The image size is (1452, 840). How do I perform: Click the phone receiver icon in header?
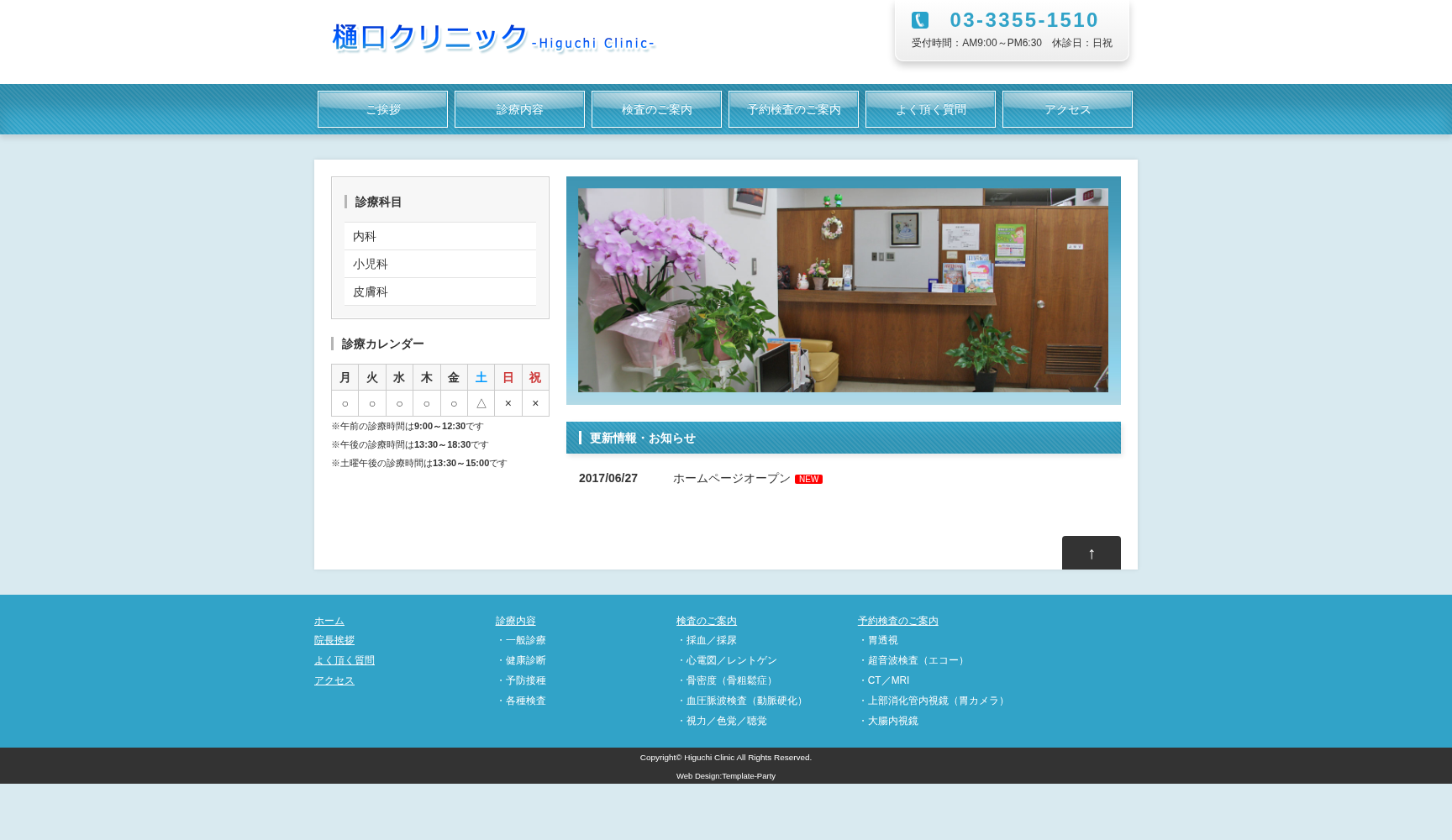[x=920, y=18]
